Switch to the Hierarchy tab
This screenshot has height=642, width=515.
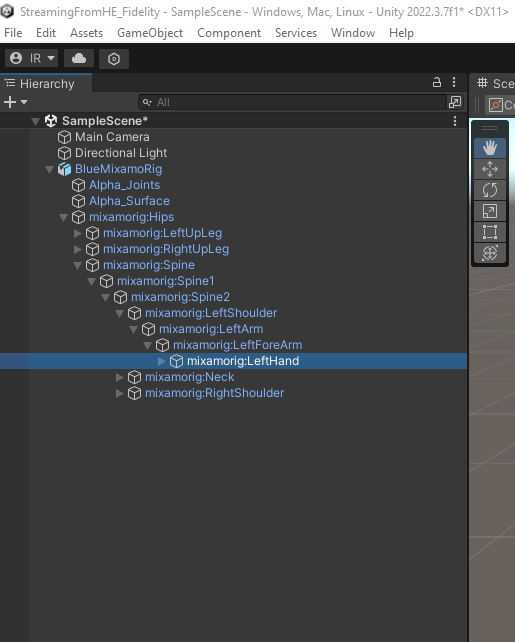pos(46,84)
